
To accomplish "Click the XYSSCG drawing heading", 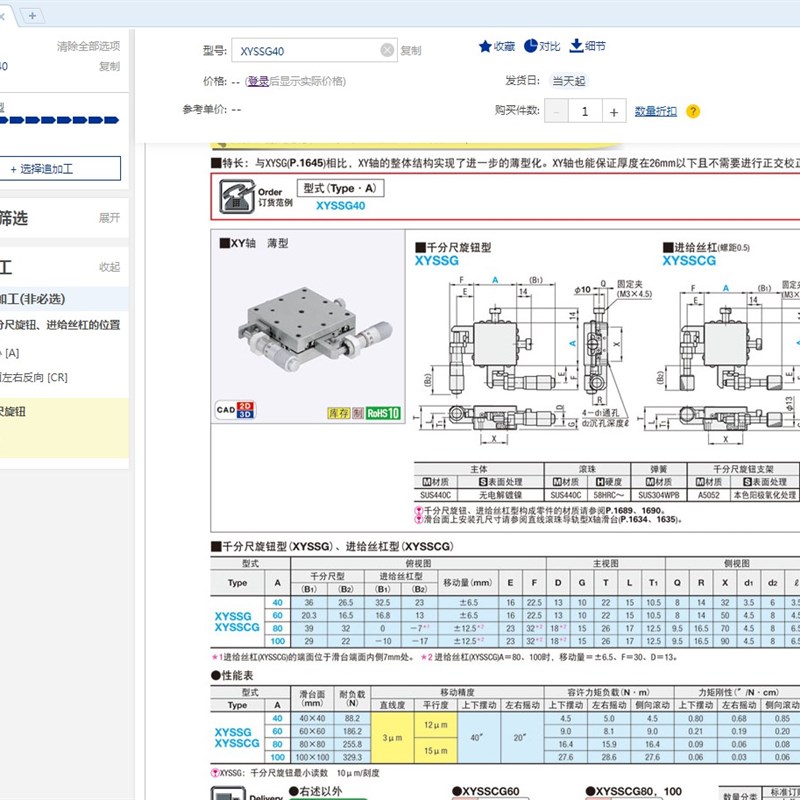I will tap(689, 261).
